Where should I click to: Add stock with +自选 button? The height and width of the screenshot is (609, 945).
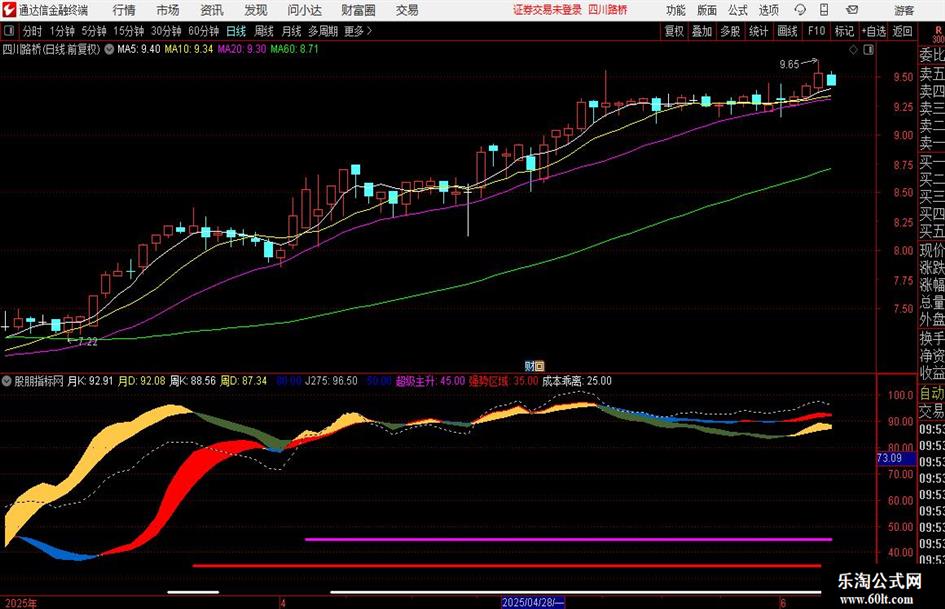coord(874,31)
